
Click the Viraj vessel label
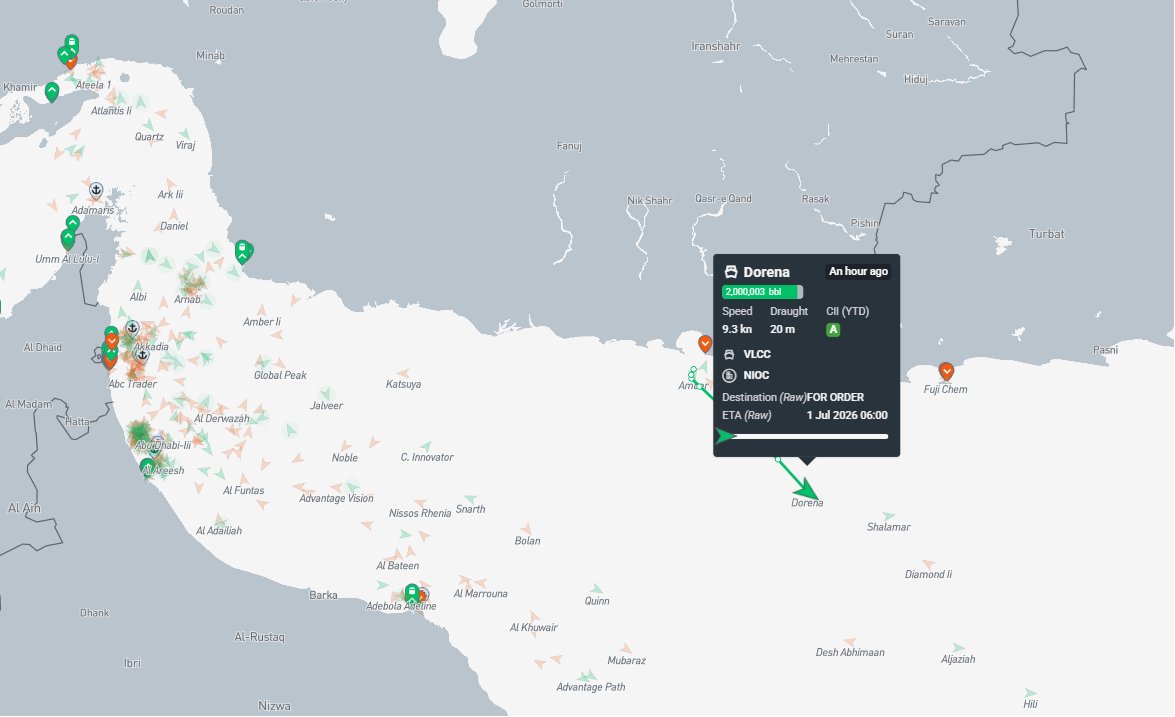coord(185,145)
